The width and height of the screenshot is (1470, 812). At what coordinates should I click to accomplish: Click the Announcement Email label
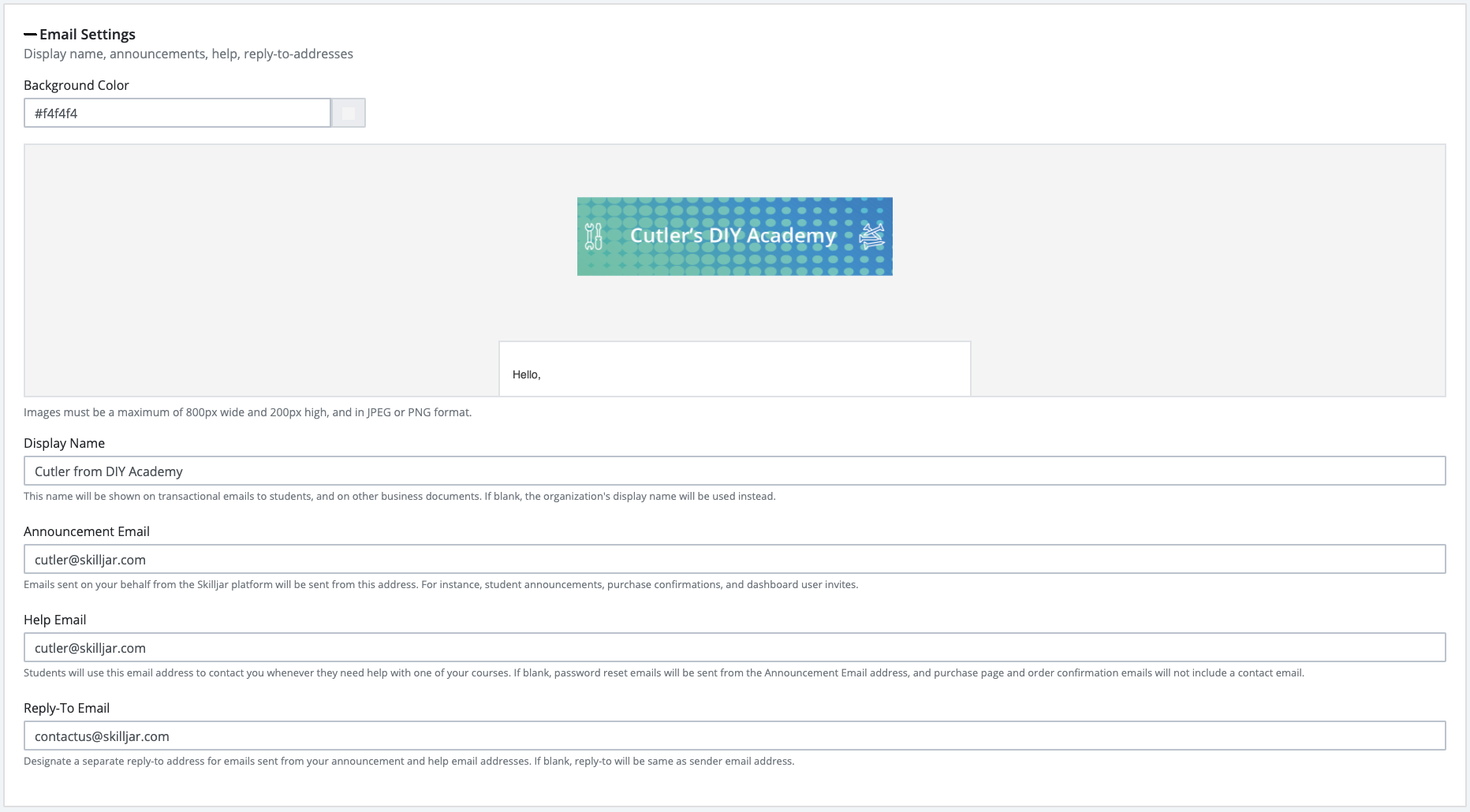tap(87, 531)
